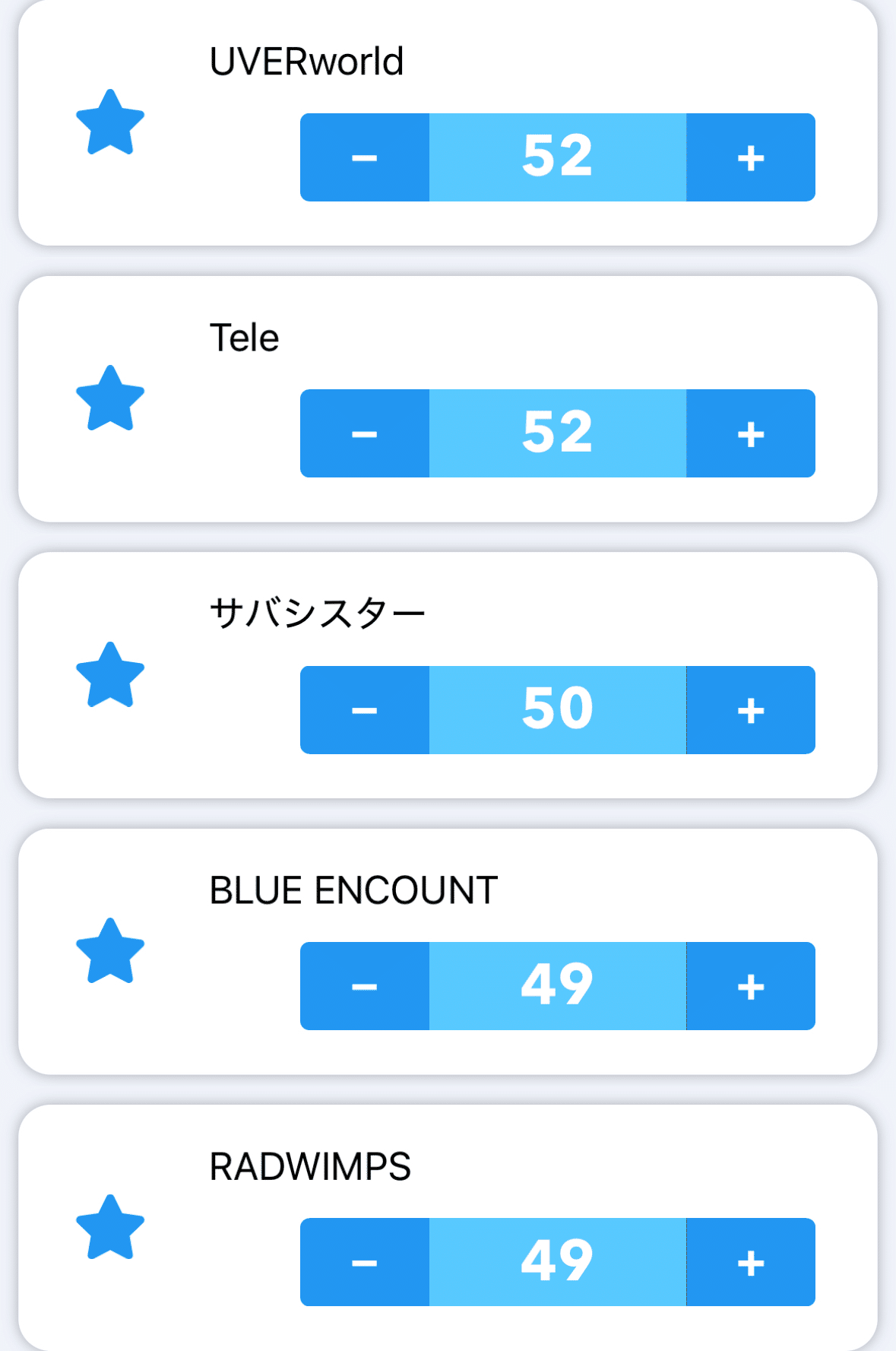Image resolution: width=896 pixels, height=1351 pixels.
Task: Tap the minus button for RADWIMPS
Action: [365, 1262]
